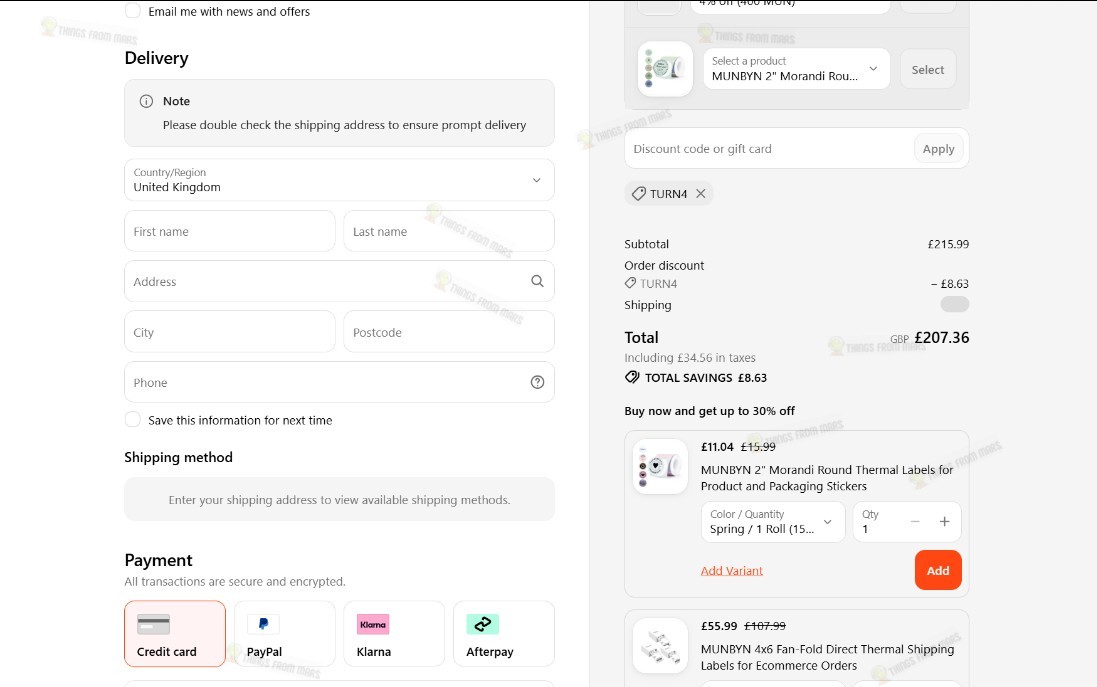The width and height of the screenshot is (1097, 687).
Task: Check Save this information for next time
Action: pos(132,420)
